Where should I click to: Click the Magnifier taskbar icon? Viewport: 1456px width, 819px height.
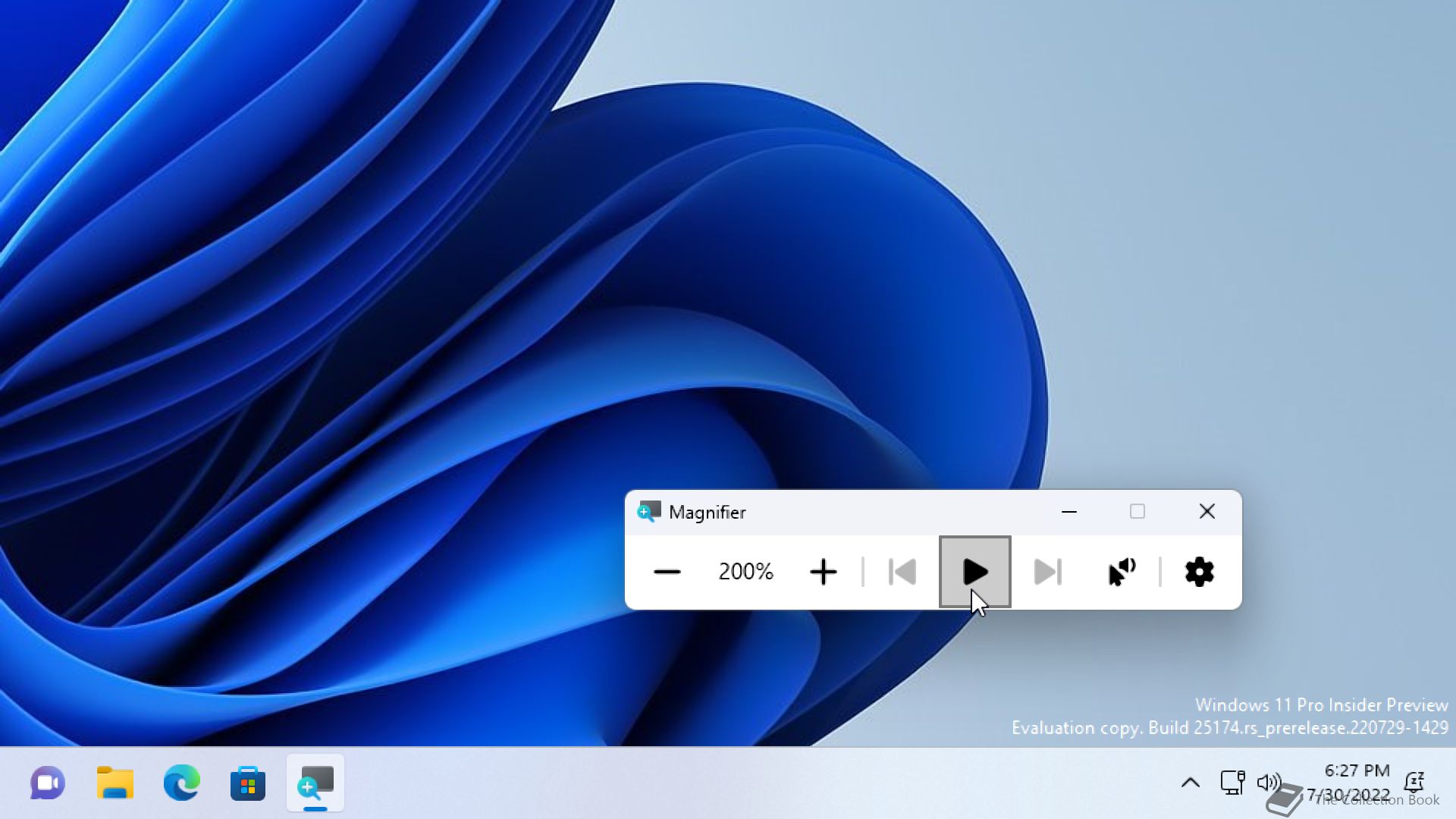click(x=315, y=783)
